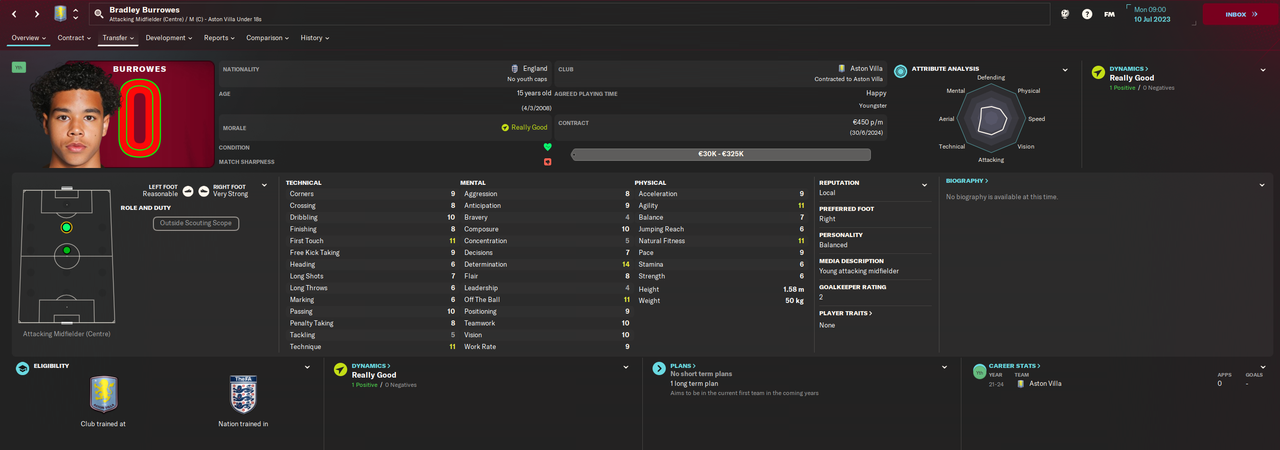Open the Player Traits link
This screenshot has width=1280, height=450.
pyautogui.click(x=846, y=313)
